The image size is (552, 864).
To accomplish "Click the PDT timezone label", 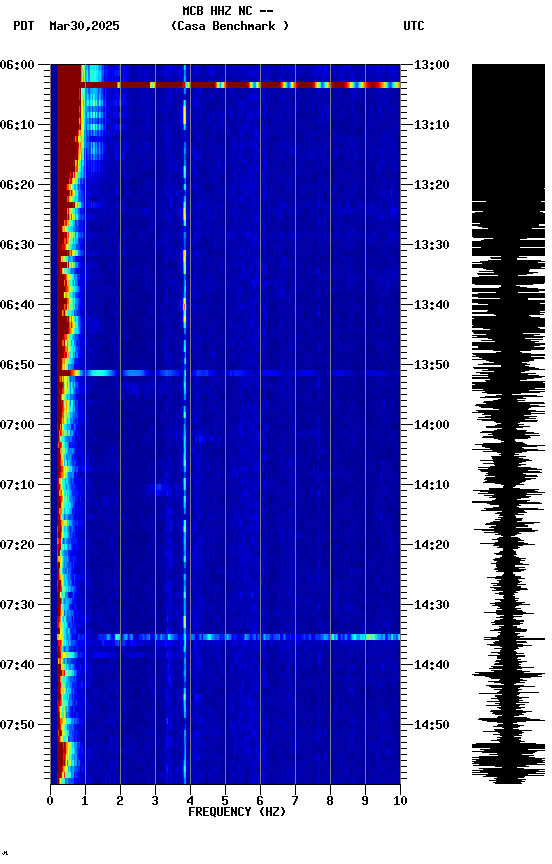I will (x=24, y=26).
